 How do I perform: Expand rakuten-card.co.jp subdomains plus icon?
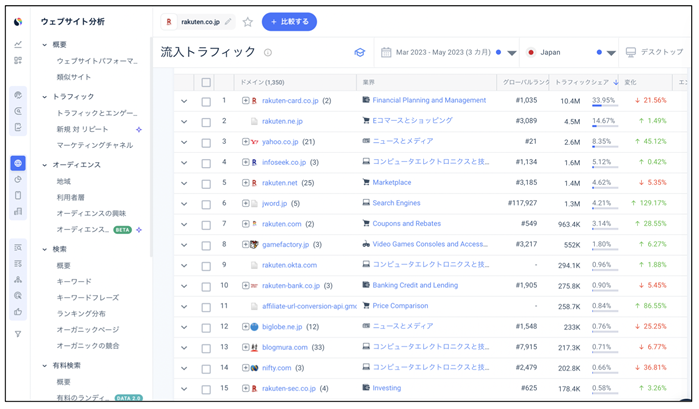coord(245,100)
